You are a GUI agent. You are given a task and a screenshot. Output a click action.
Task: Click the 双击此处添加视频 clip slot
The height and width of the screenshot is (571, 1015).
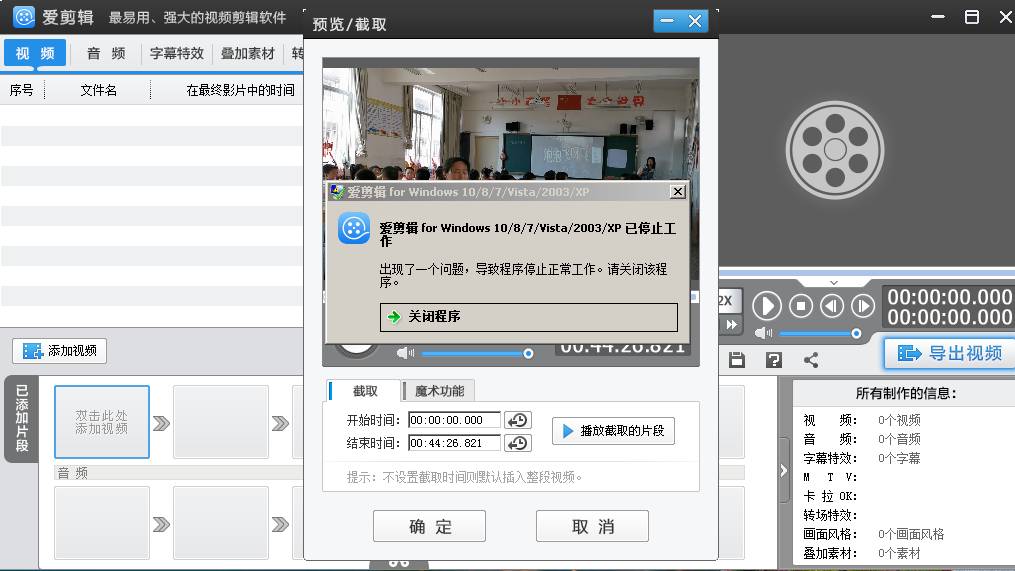coord(102,422)
